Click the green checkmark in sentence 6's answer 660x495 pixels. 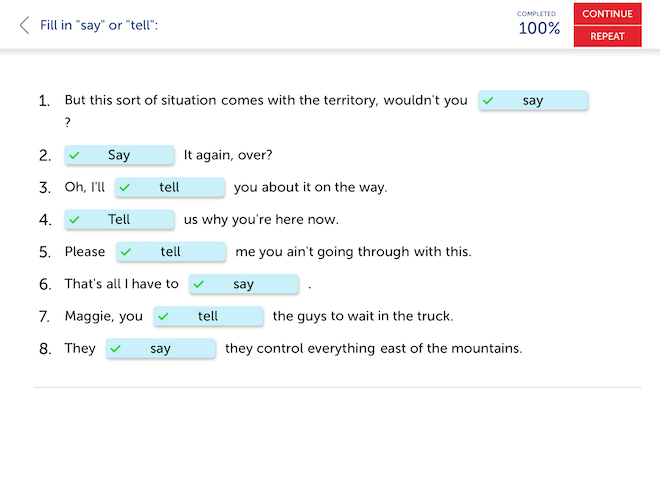pos(199,284)
